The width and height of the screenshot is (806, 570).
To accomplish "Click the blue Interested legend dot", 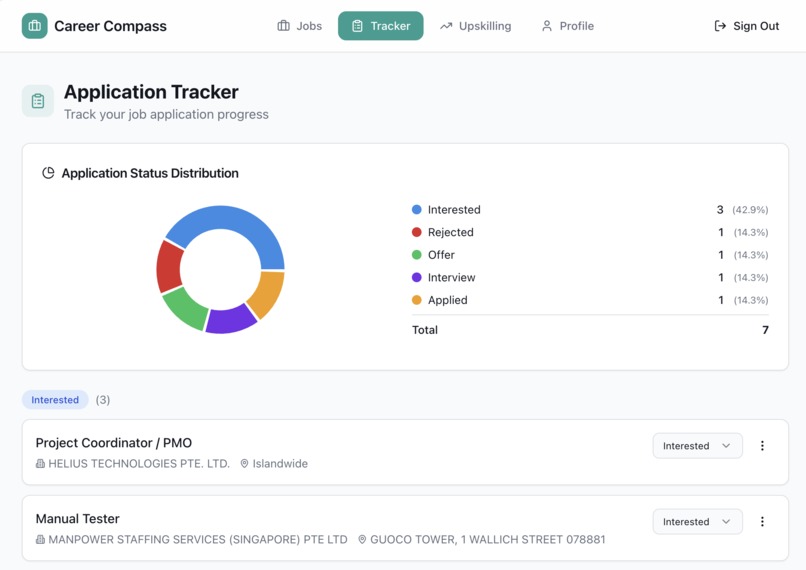I will 417,209.
